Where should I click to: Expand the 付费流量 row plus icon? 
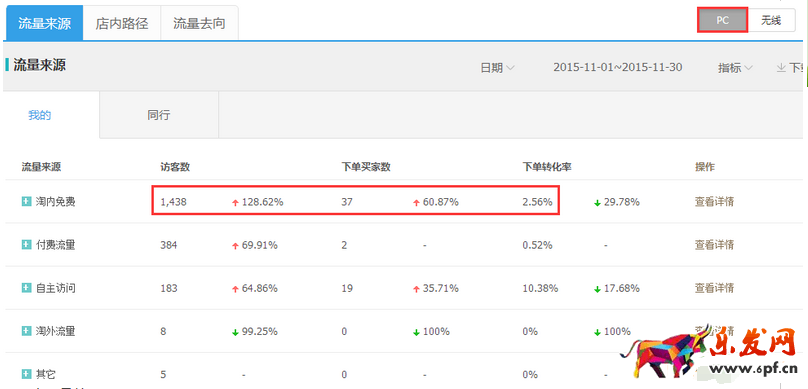pyautogui.click(x=26, y=245)
